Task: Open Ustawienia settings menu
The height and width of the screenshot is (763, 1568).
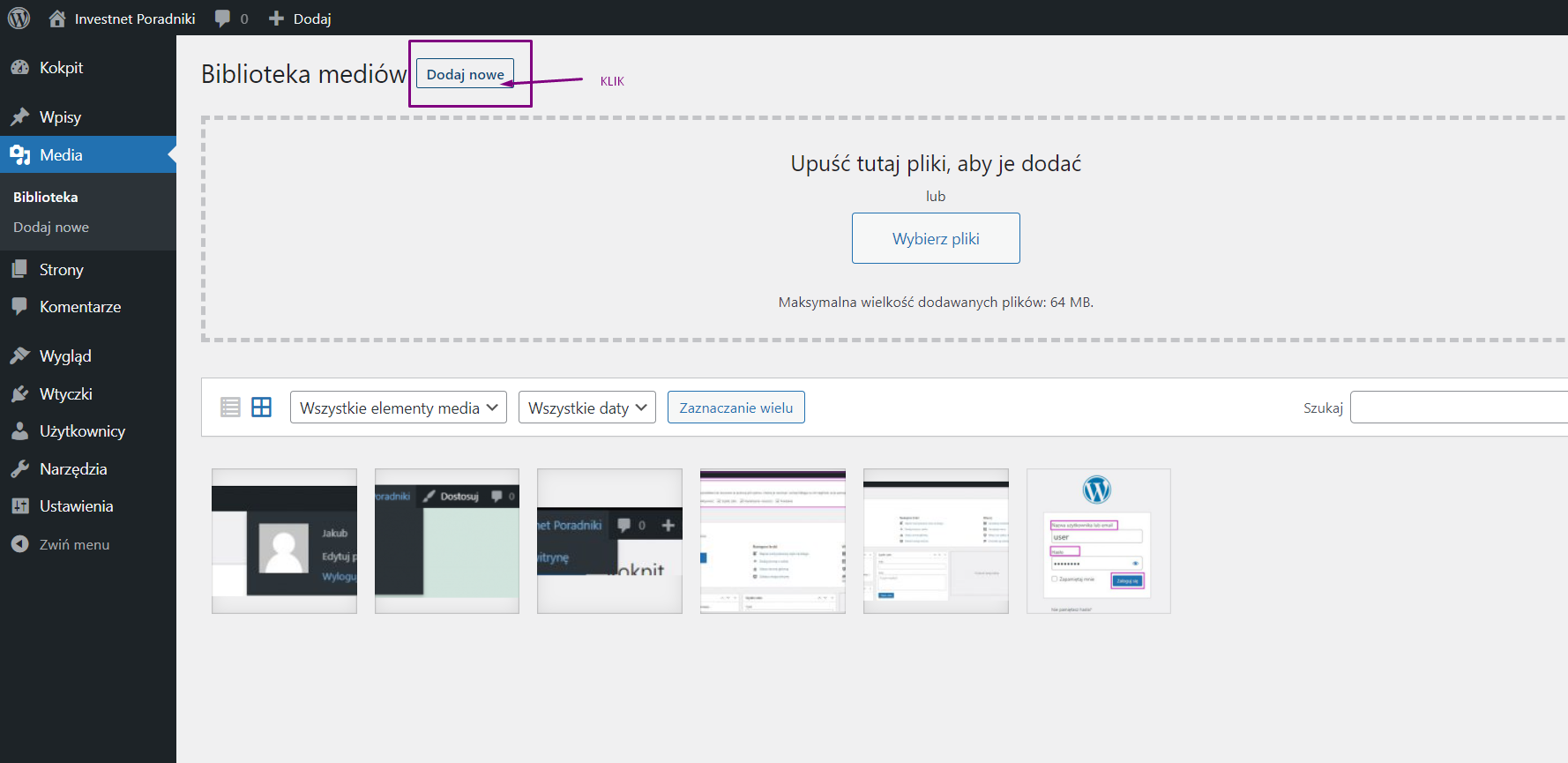Action: [x=76, y=506]
